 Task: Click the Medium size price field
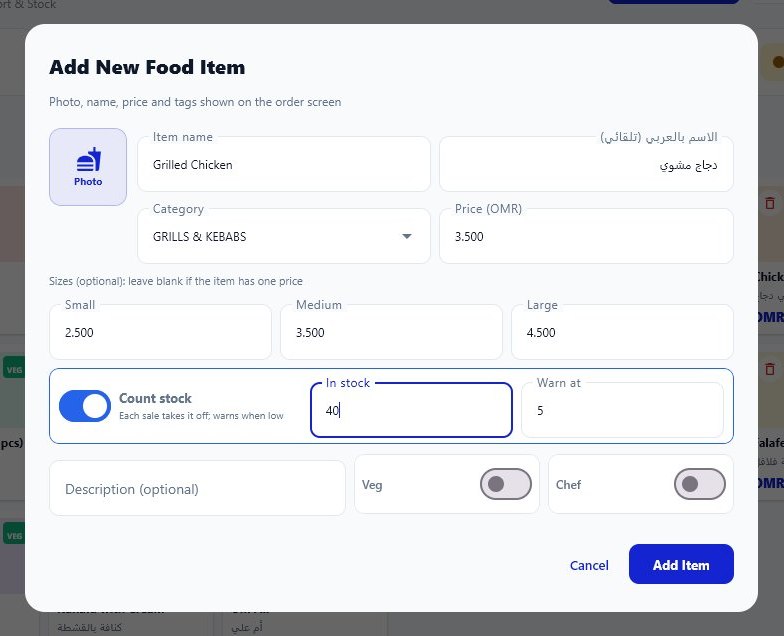[391, 332]
